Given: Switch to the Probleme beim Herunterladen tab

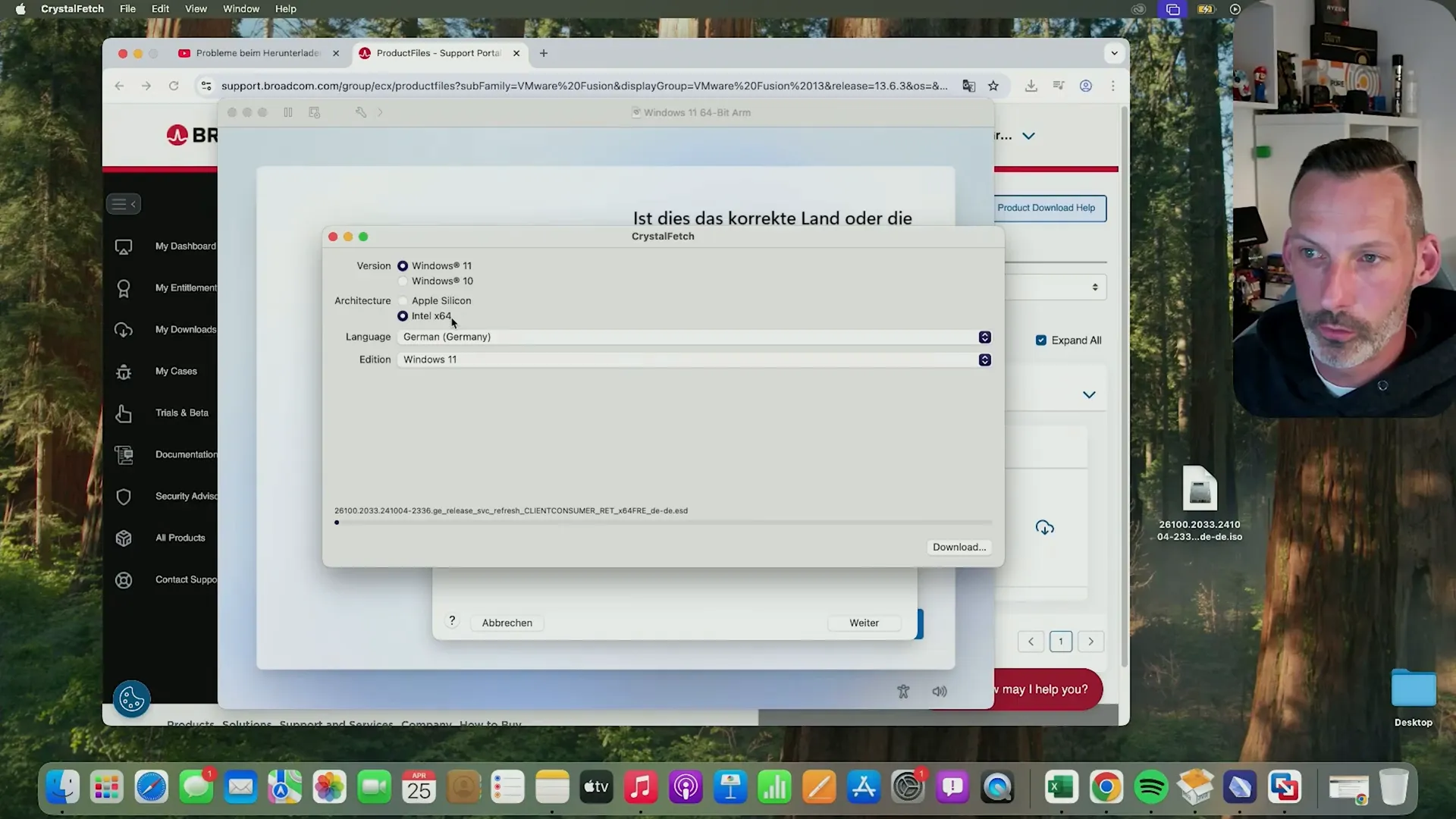Looking at the screenshot, I should point(258,53).
